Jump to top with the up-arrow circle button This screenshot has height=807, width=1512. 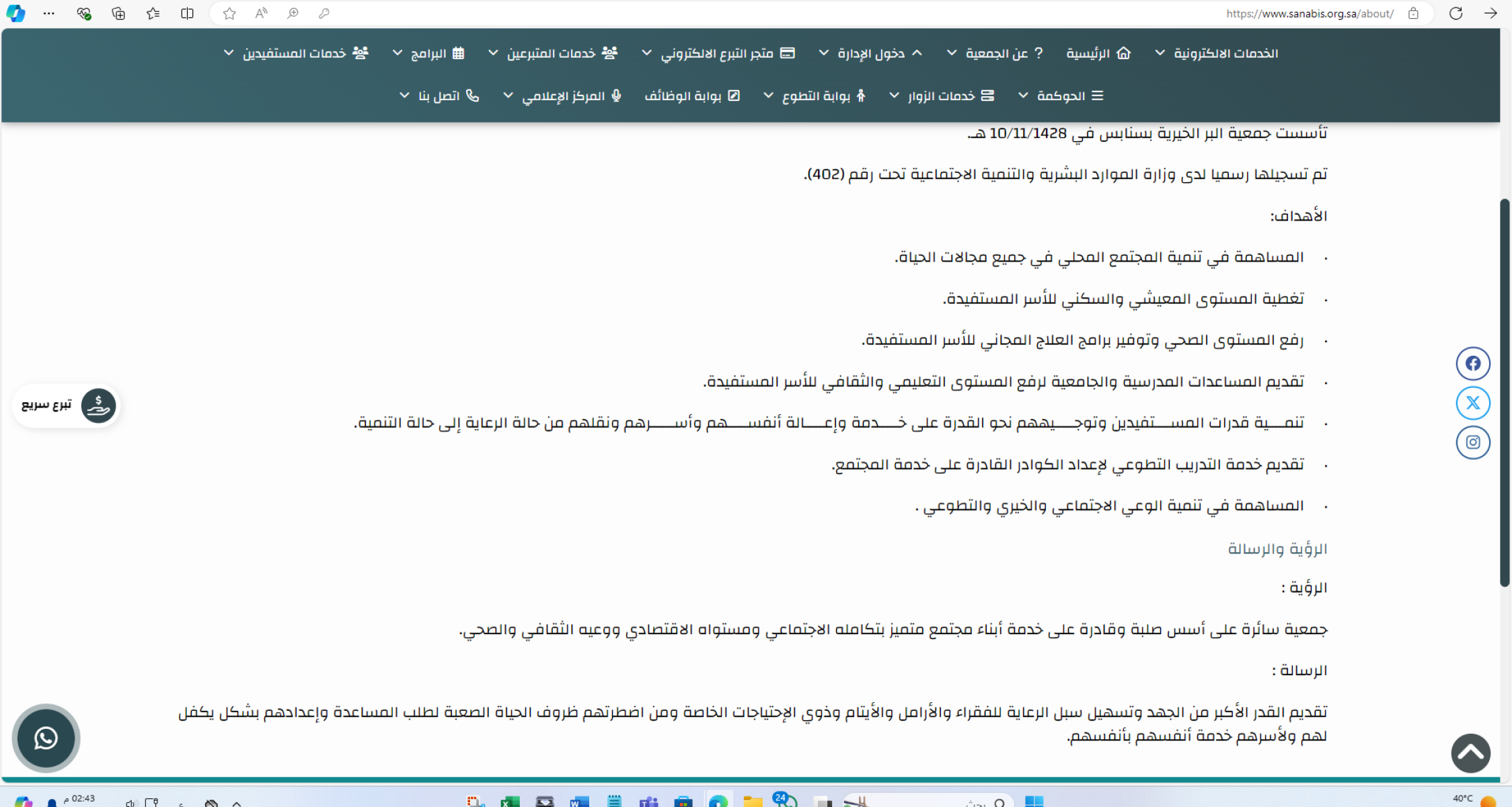pyautogui.click(x=1471, y=753)
